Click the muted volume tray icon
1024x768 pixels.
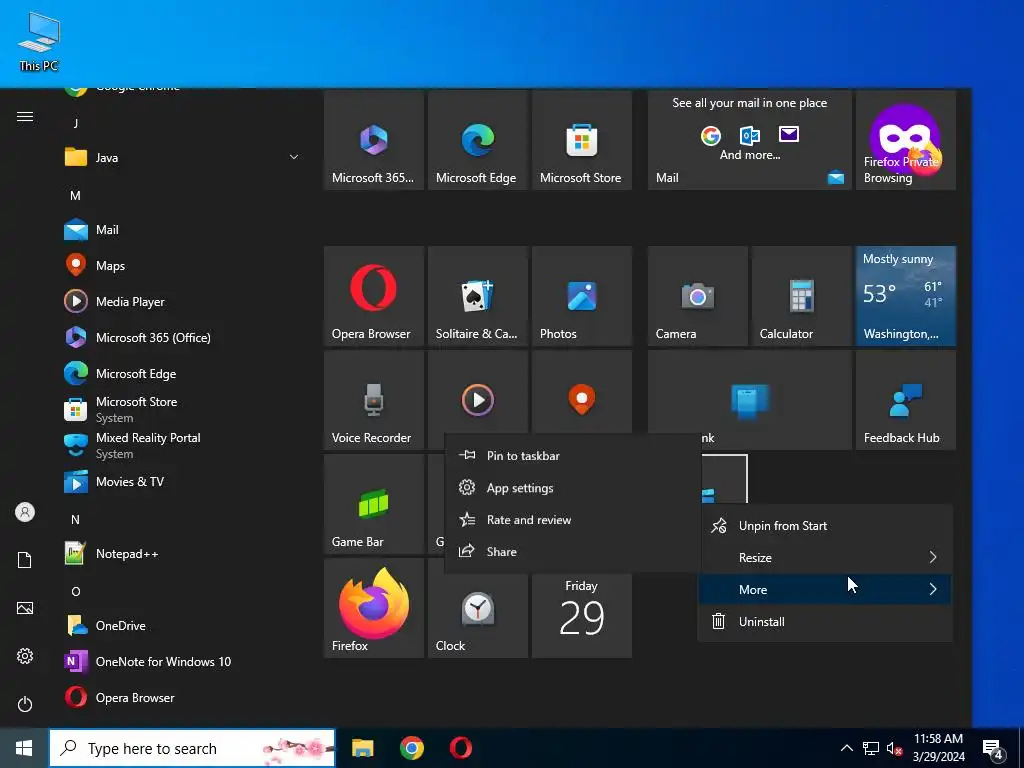coord(894,748)
